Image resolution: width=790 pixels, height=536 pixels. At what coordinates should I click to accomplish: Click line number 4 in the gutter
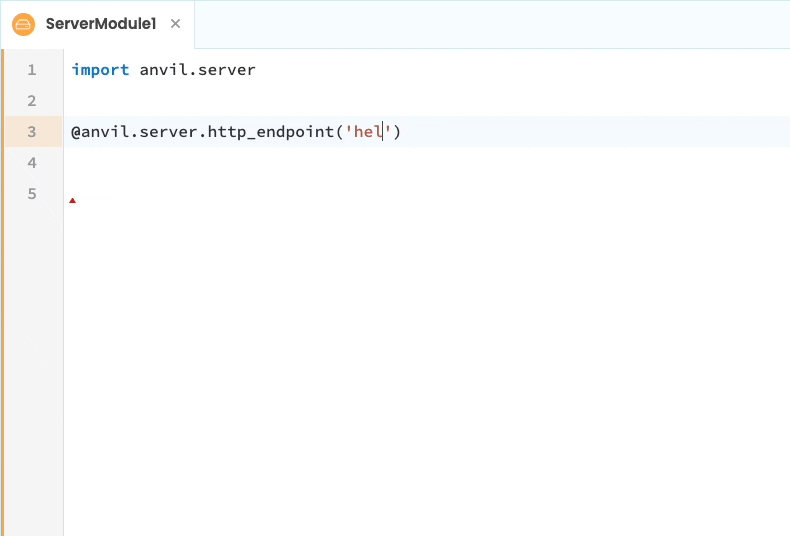pyautogui.click(x=32, y=163)
